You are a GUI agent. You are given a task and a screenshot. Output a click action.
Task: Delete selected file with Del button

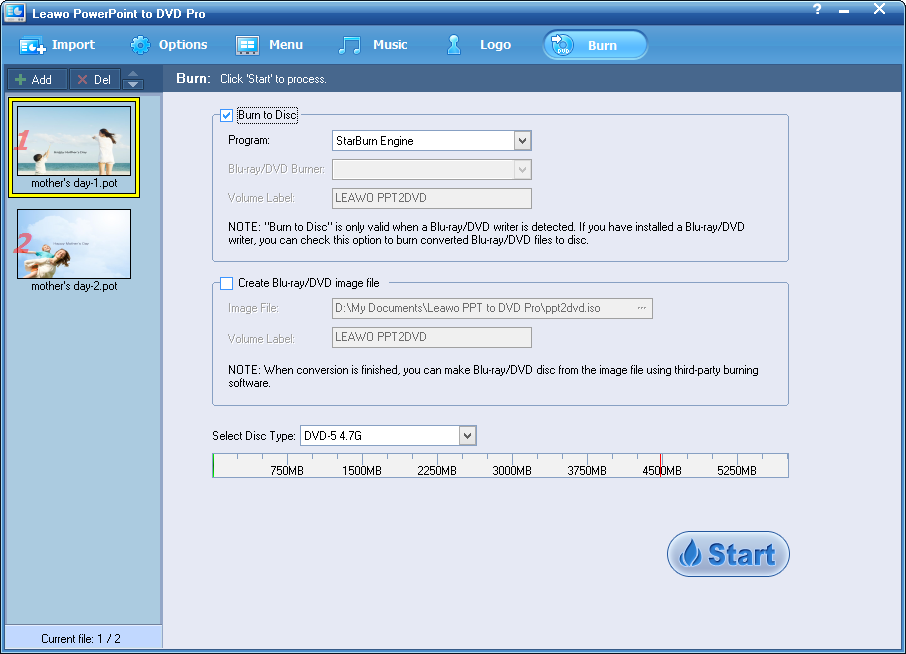tap(95, 79)
